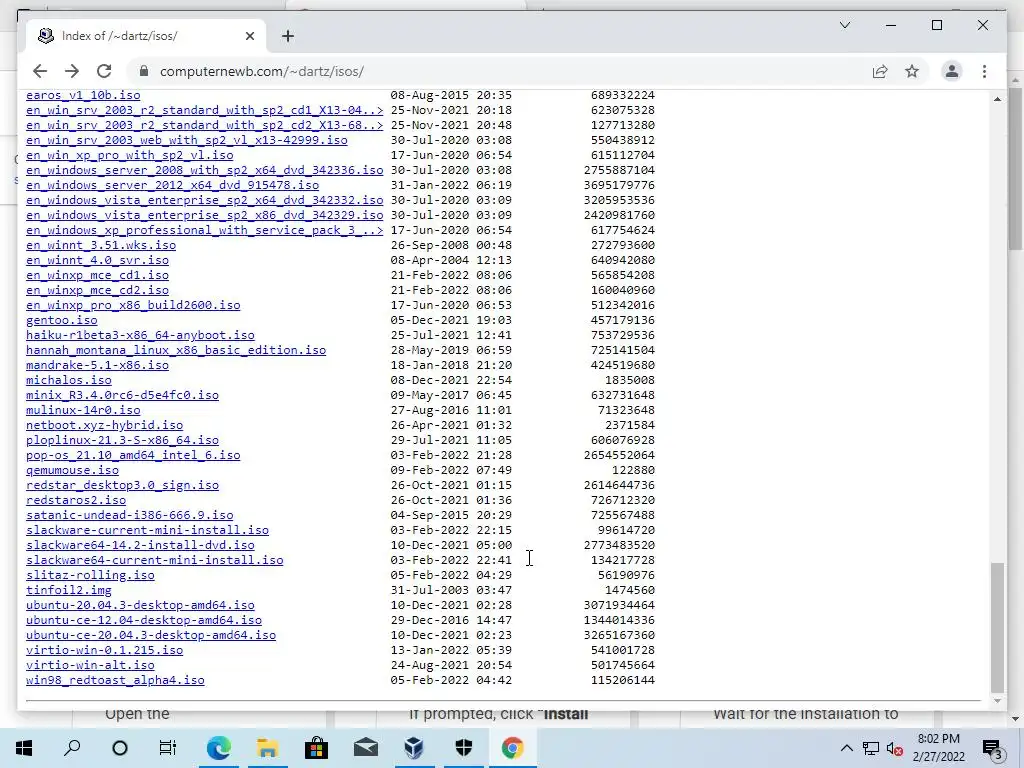The image size is (1024, 768).
Task: Open taskbar Search
Action: 72,748
